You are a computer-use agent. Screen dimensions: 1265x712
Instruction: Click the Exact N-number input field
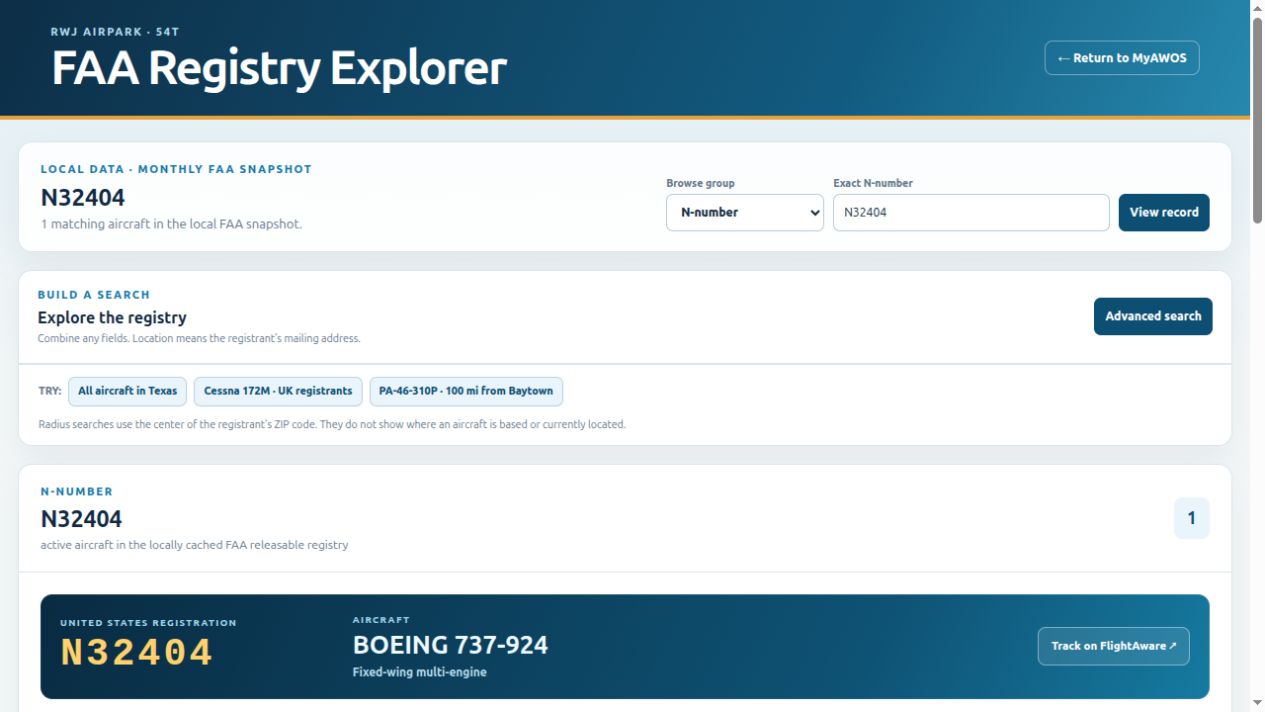[x=971, y=212]
